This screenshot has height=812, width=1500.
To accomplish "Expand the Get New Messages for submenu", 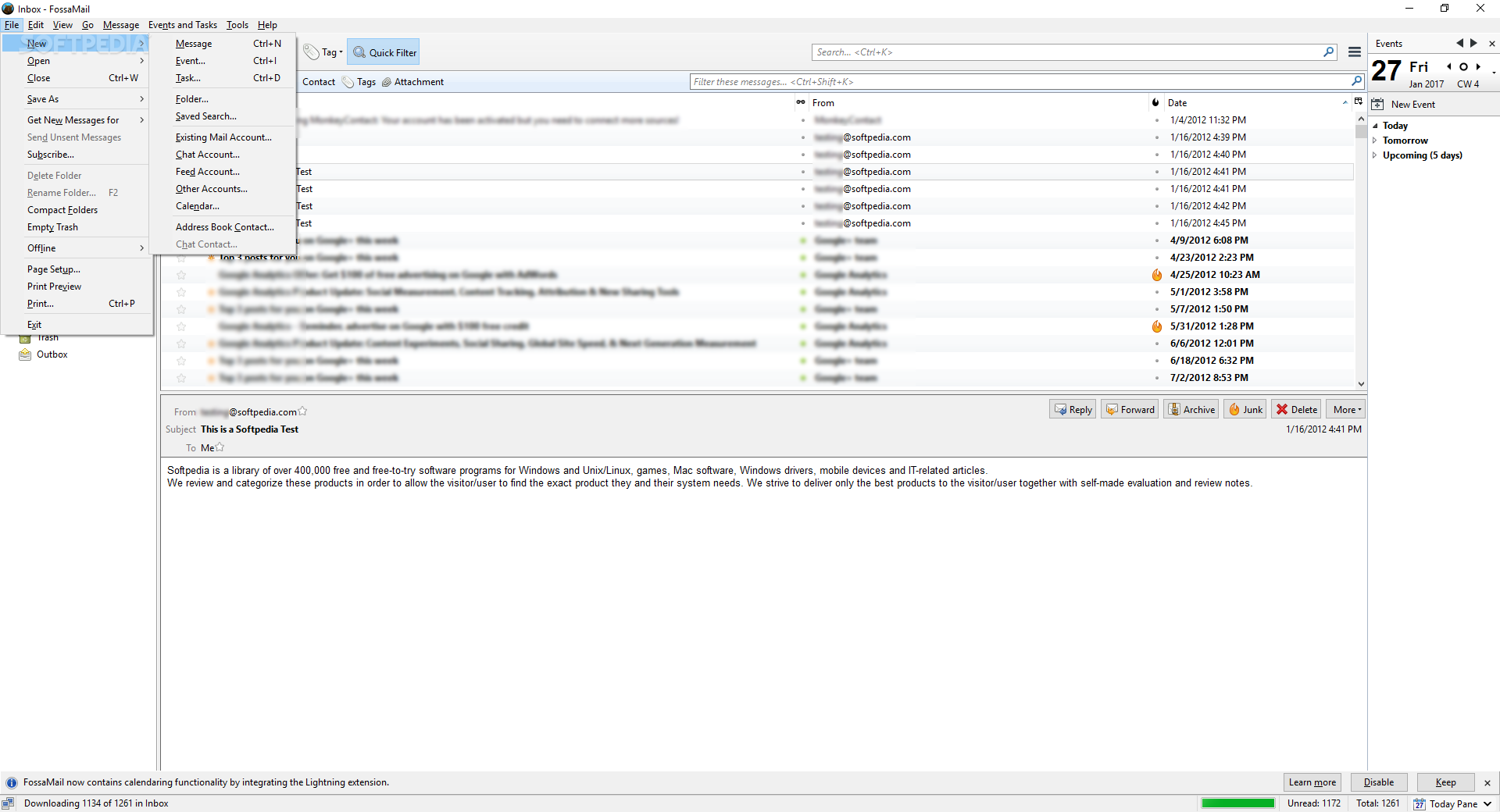I will click(x=75, y=120).
